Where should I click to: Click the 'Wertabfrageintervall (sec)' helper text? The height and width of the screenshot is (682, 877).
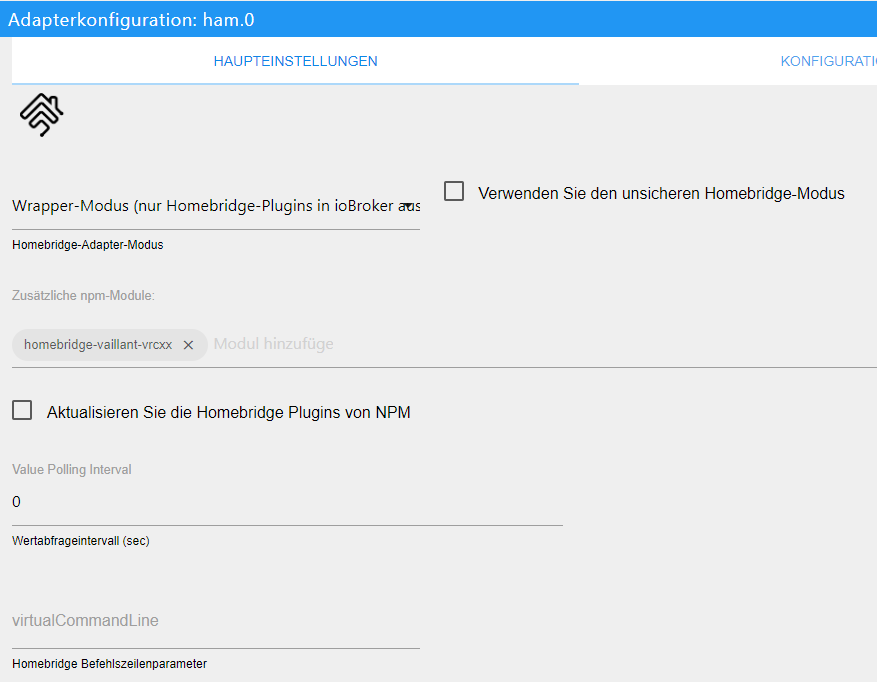click(x=81, y=541)
